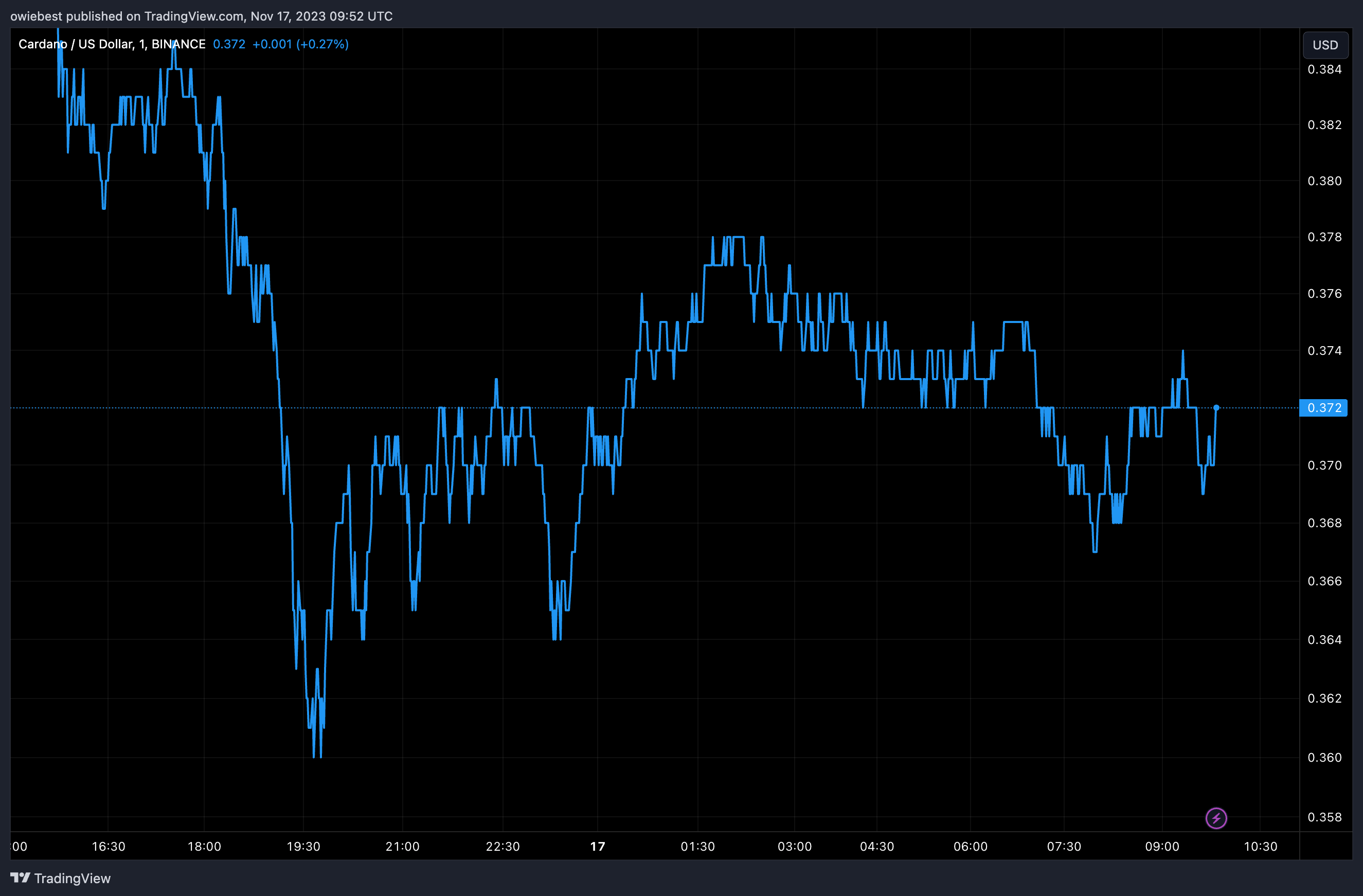Click the 0.376 price axis label
Image resolution: width=1363 pixels, height=896 pixels.
1324,294
